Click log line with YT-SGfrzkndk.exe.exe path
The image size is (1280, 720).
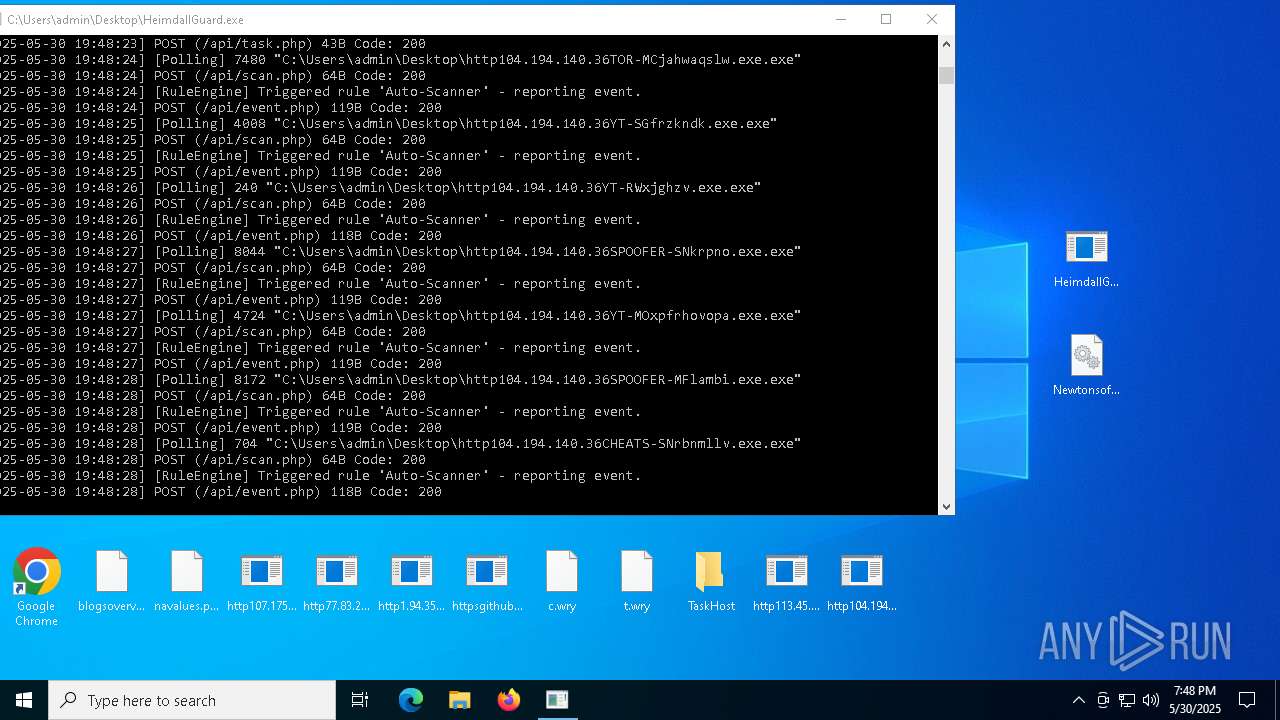389,124
